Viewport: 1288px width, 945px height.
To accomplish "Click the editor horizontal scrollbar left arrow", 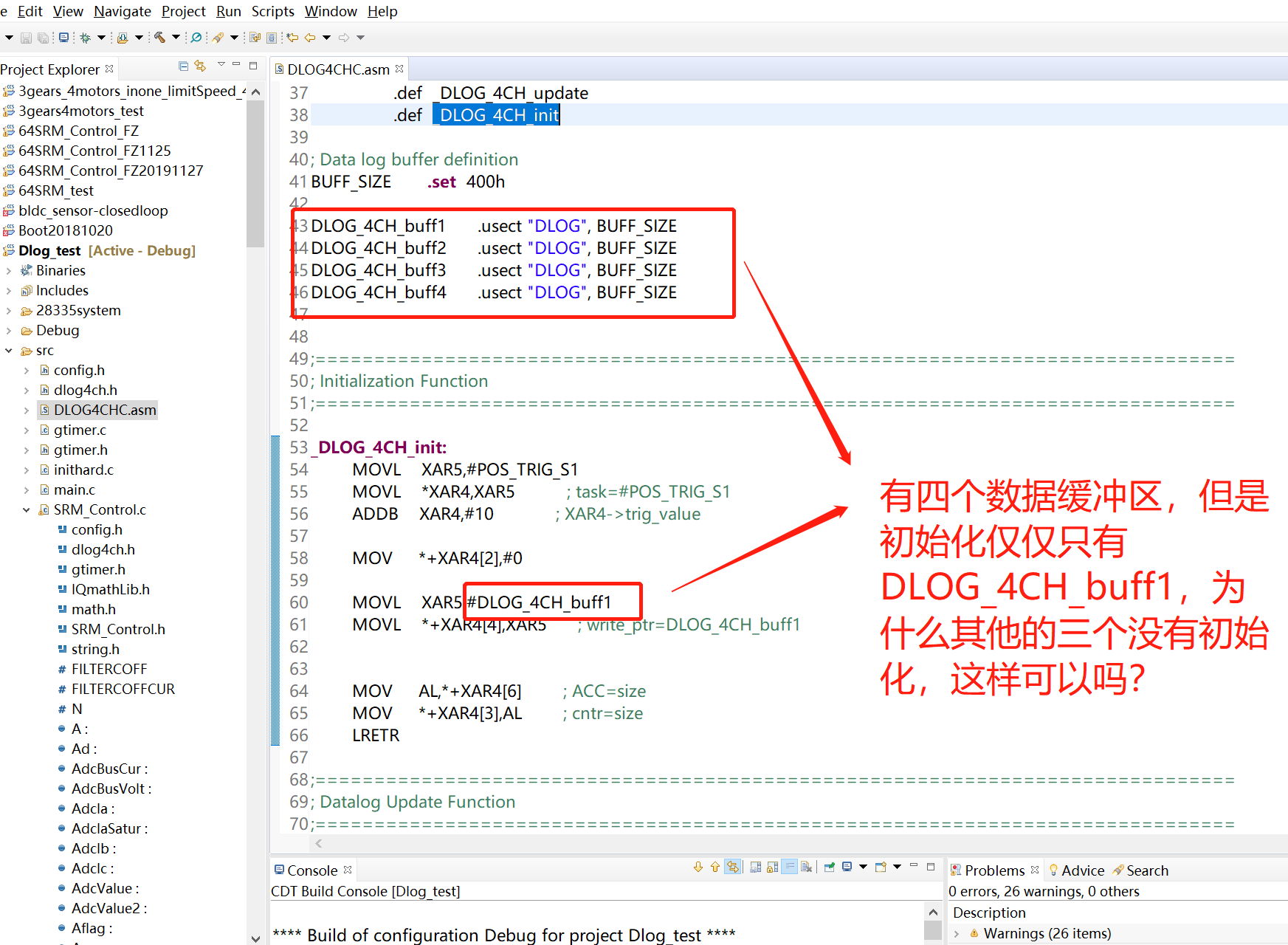I will (x=319, y=844).
